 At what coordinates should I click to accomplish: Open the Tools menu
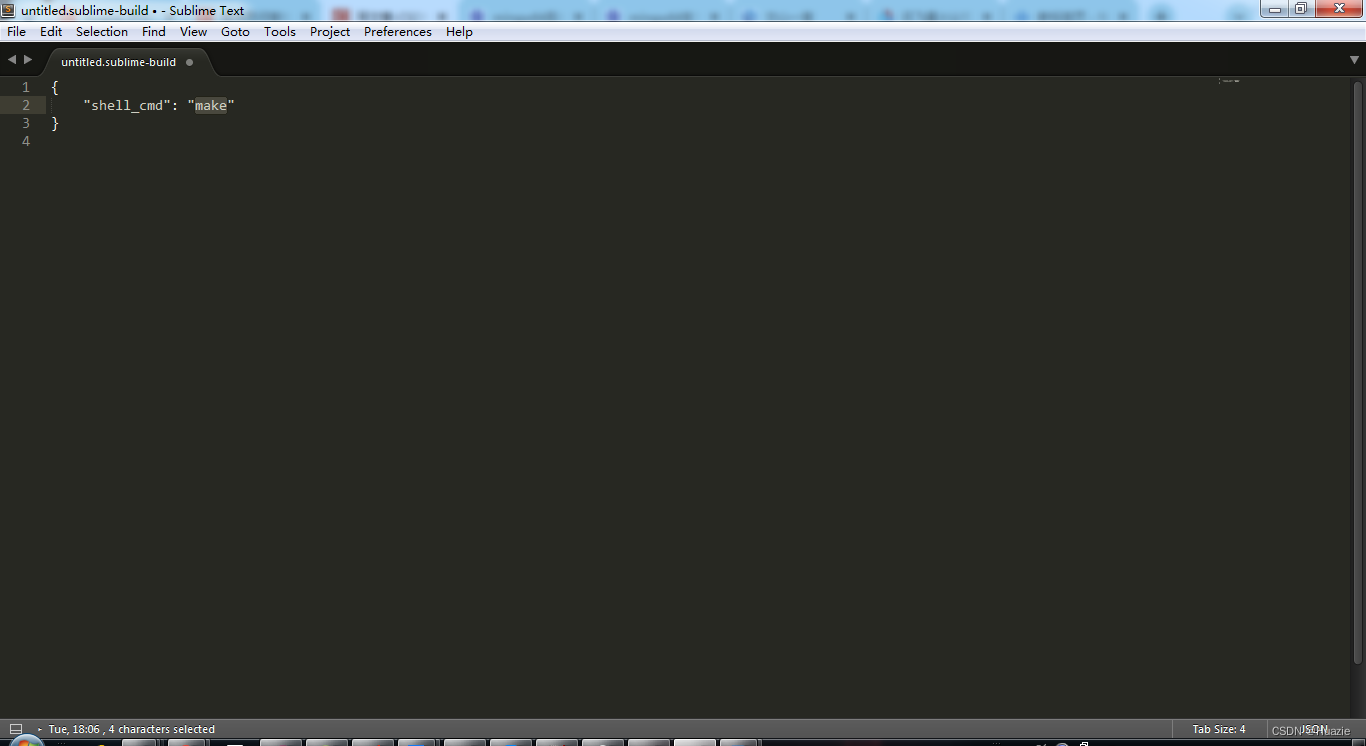click(x=280, y=32)
